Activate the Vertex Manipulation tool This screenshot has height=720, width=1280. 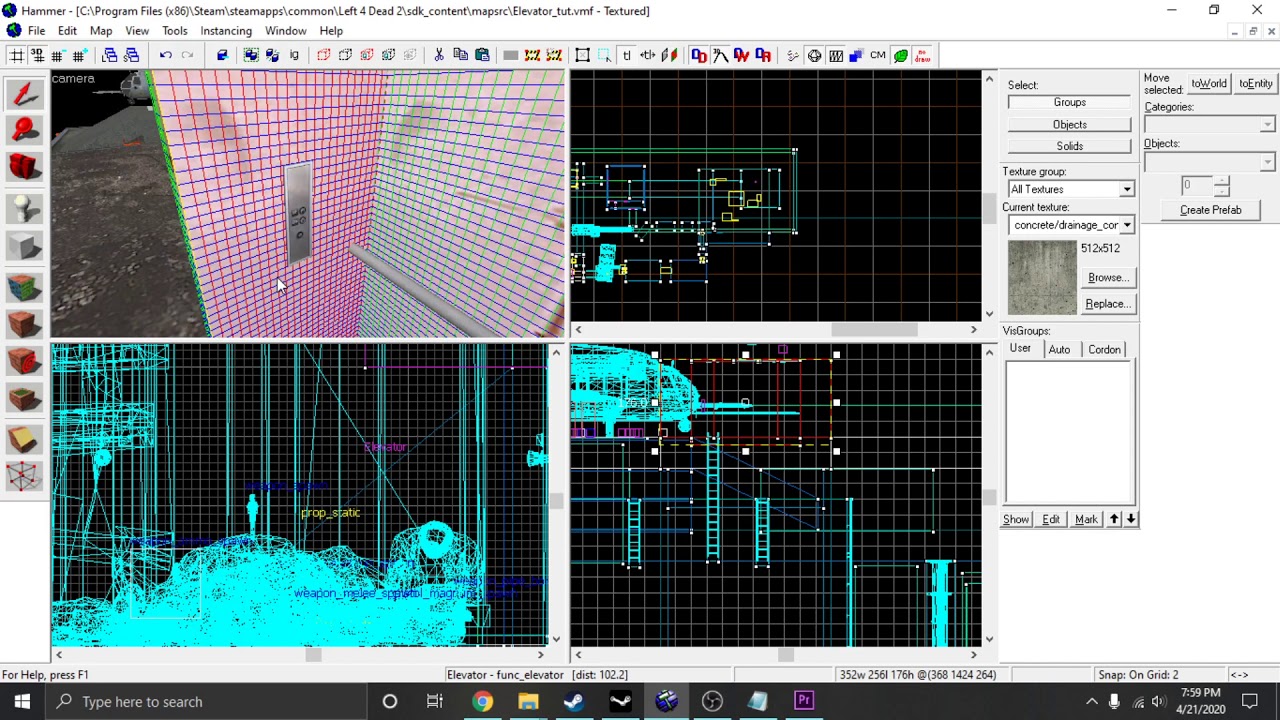pos(25,477)
